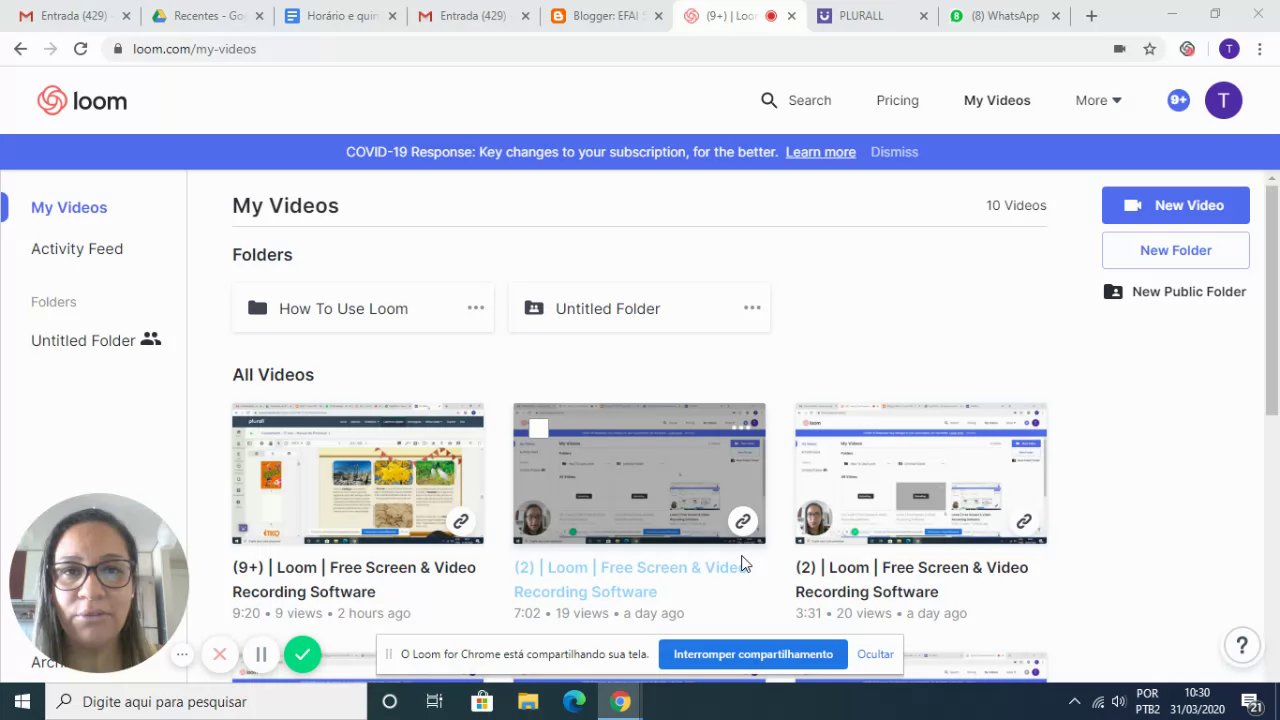Click the New Video button

pos(1176,205)
